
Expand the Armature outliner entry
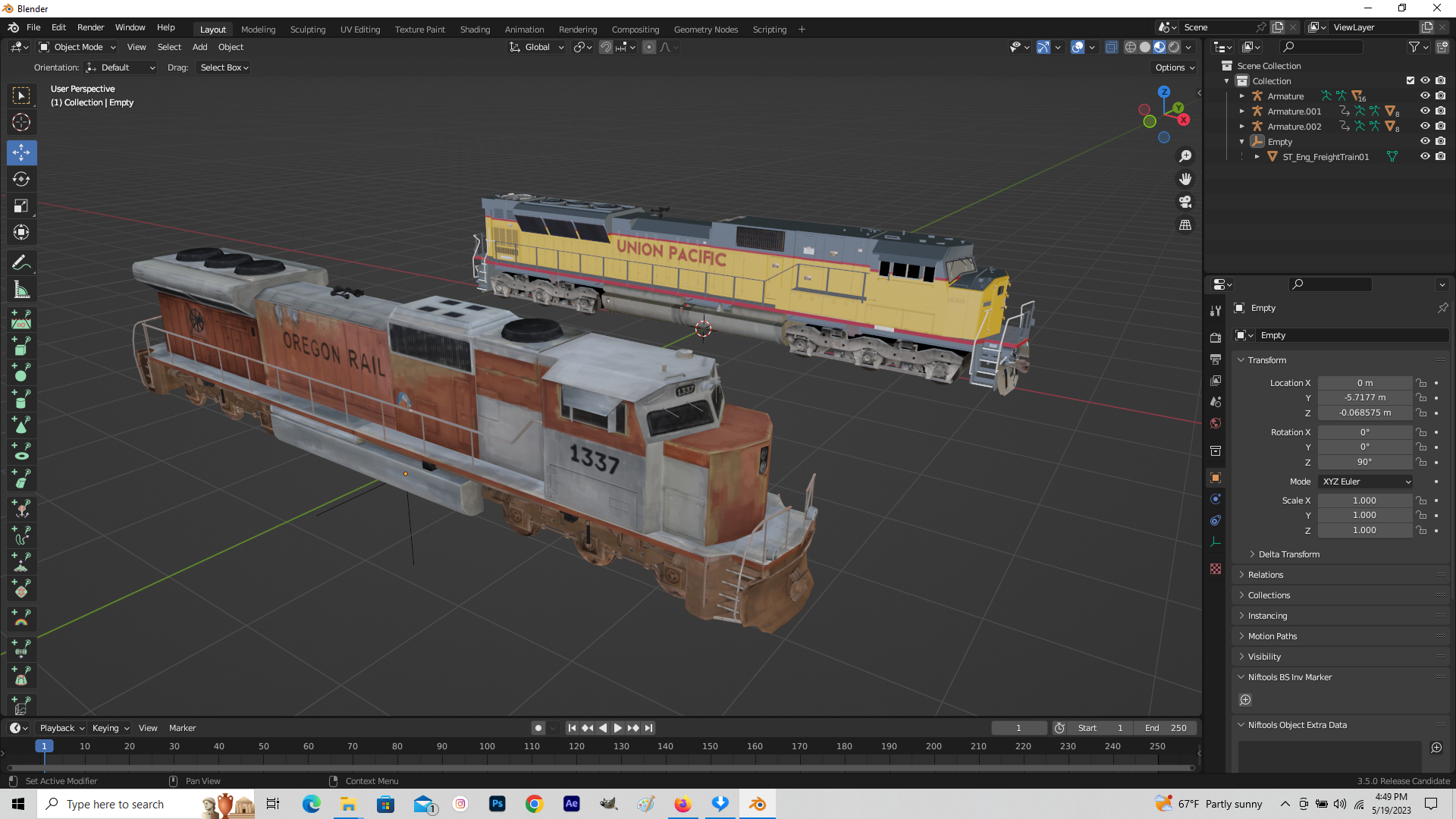coord(1242,96)
